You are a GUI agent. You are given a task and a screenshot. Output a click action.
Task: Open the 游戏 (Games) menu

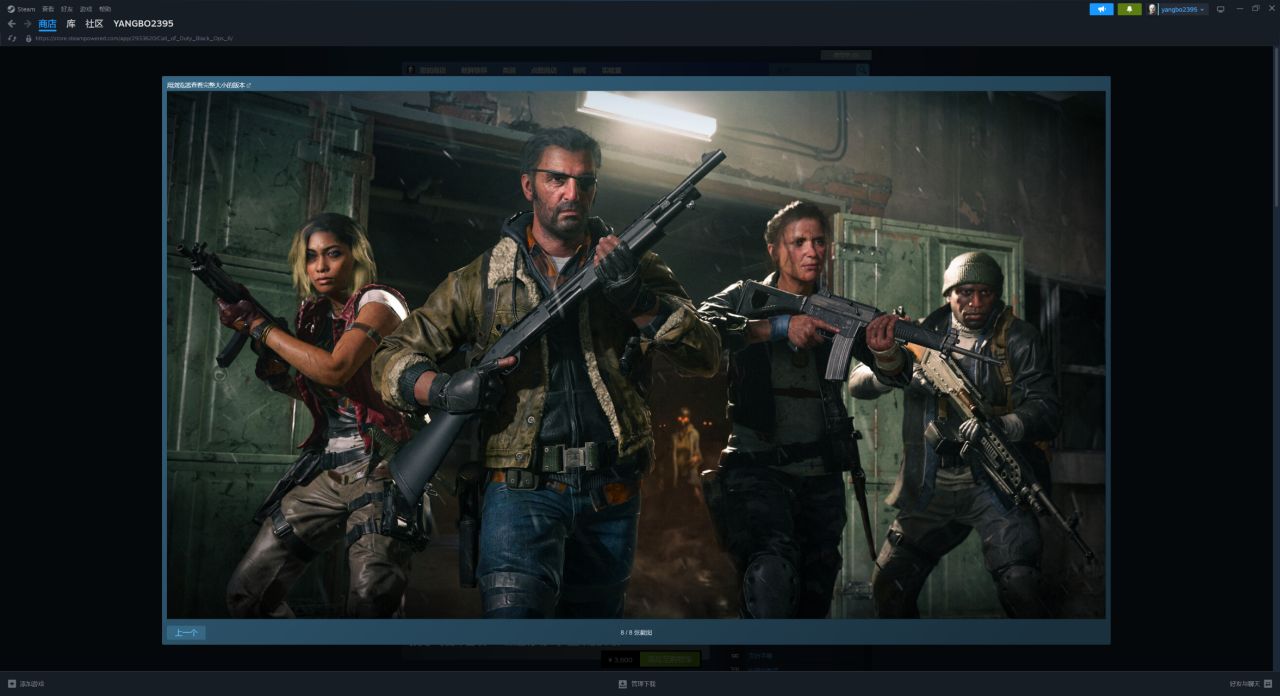pyautogui.click(x=86, y=9)
